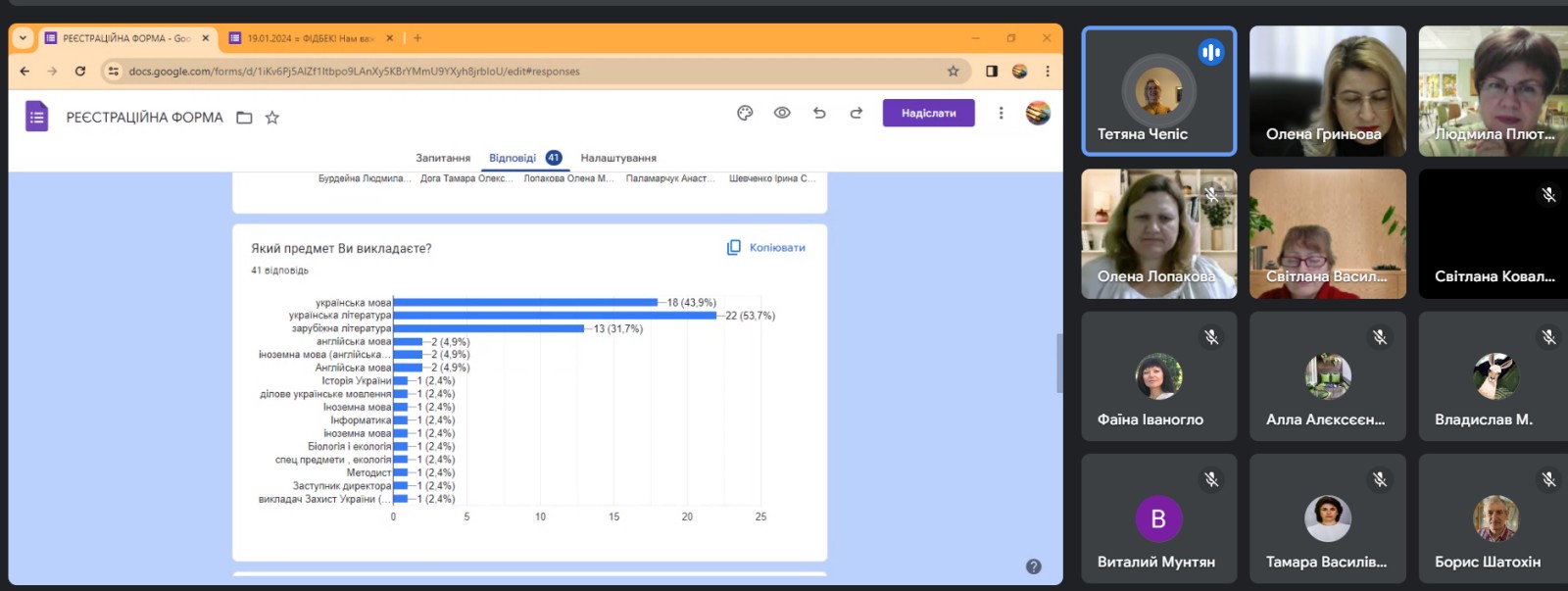
Task: Expand the tab search dropdown arrow
Action: (23, 38)
